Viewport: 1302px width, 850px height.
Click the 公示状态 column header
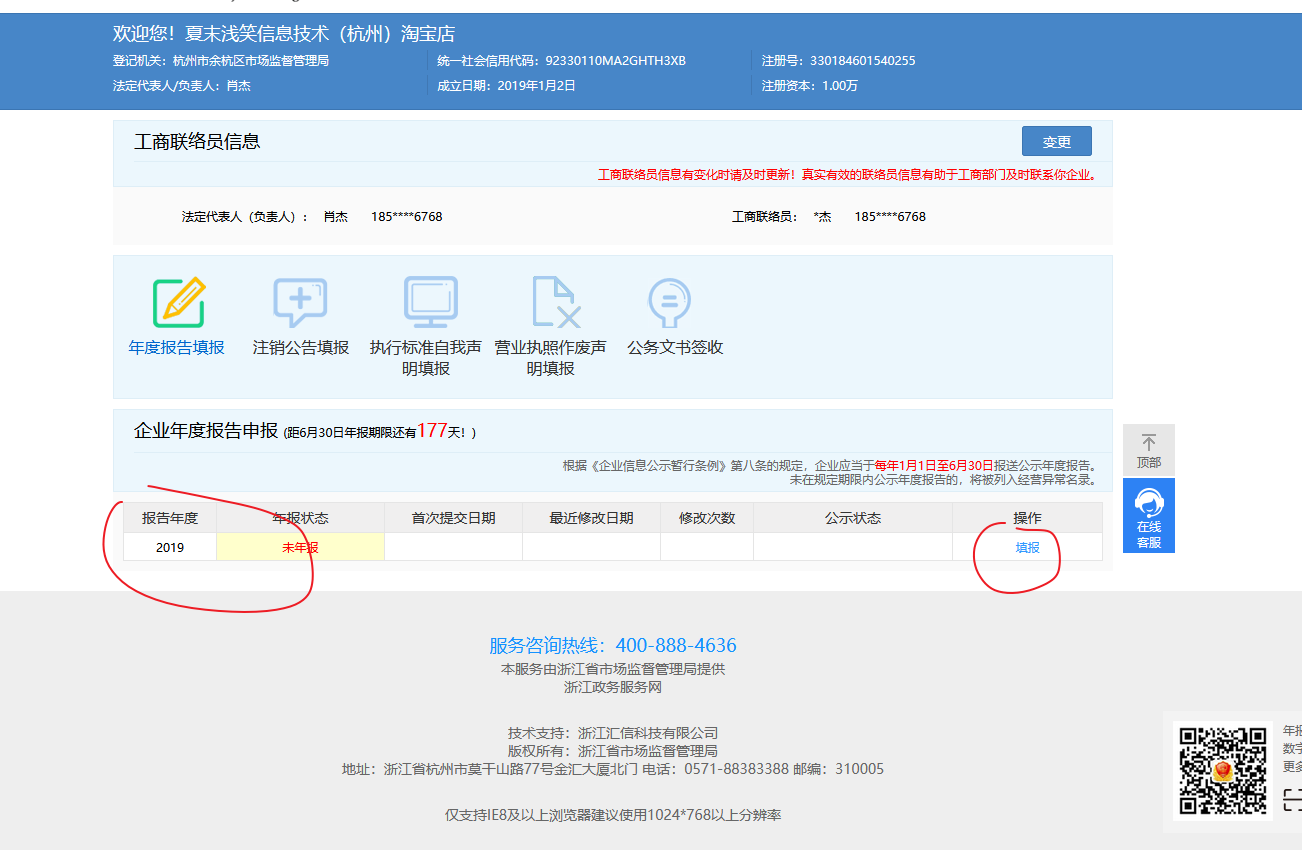tap(853, 518)
